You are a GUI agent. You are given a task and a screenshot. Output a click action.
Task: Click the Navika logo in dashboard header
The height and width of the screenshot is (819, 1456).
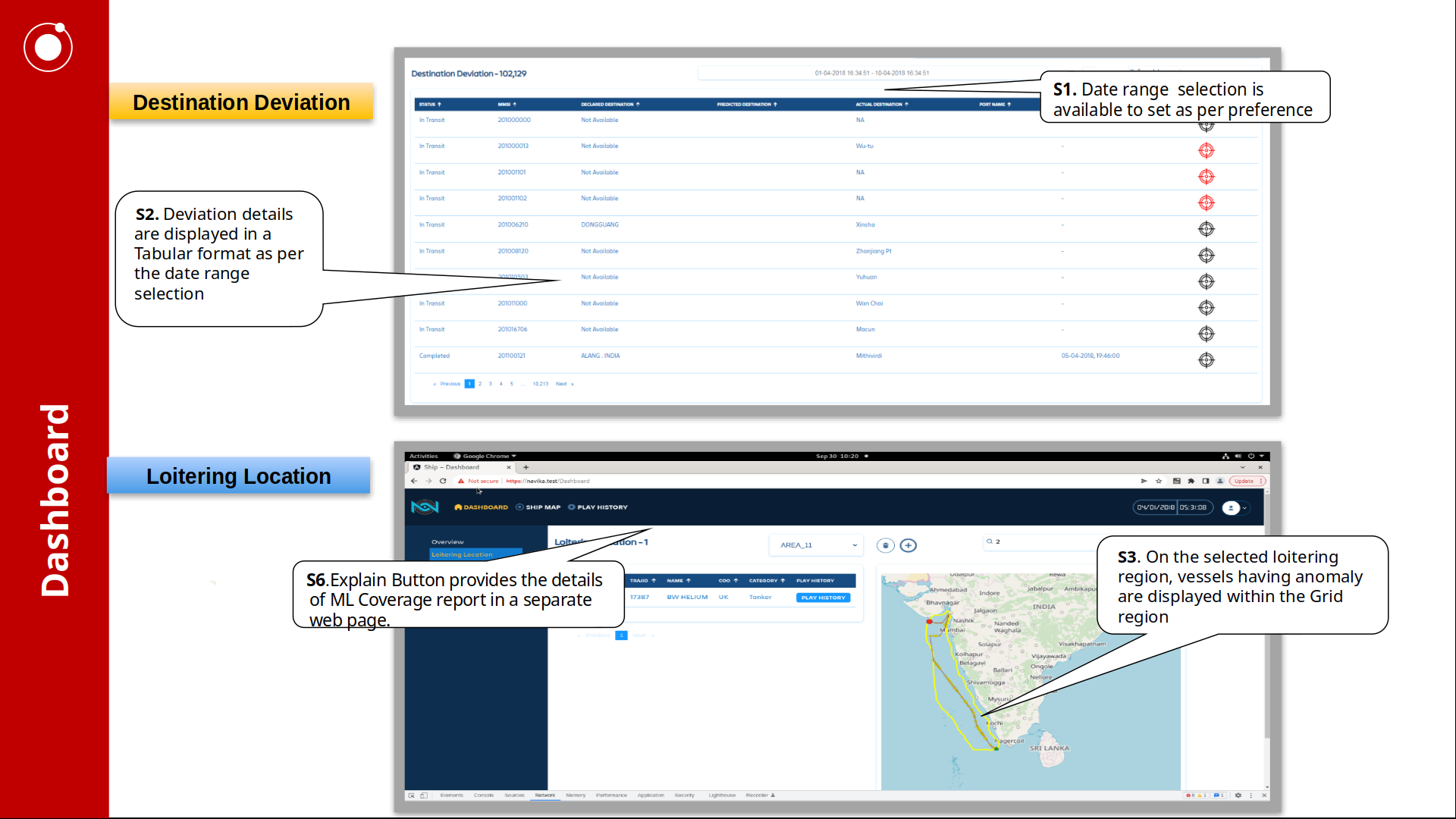click(425, 507)
